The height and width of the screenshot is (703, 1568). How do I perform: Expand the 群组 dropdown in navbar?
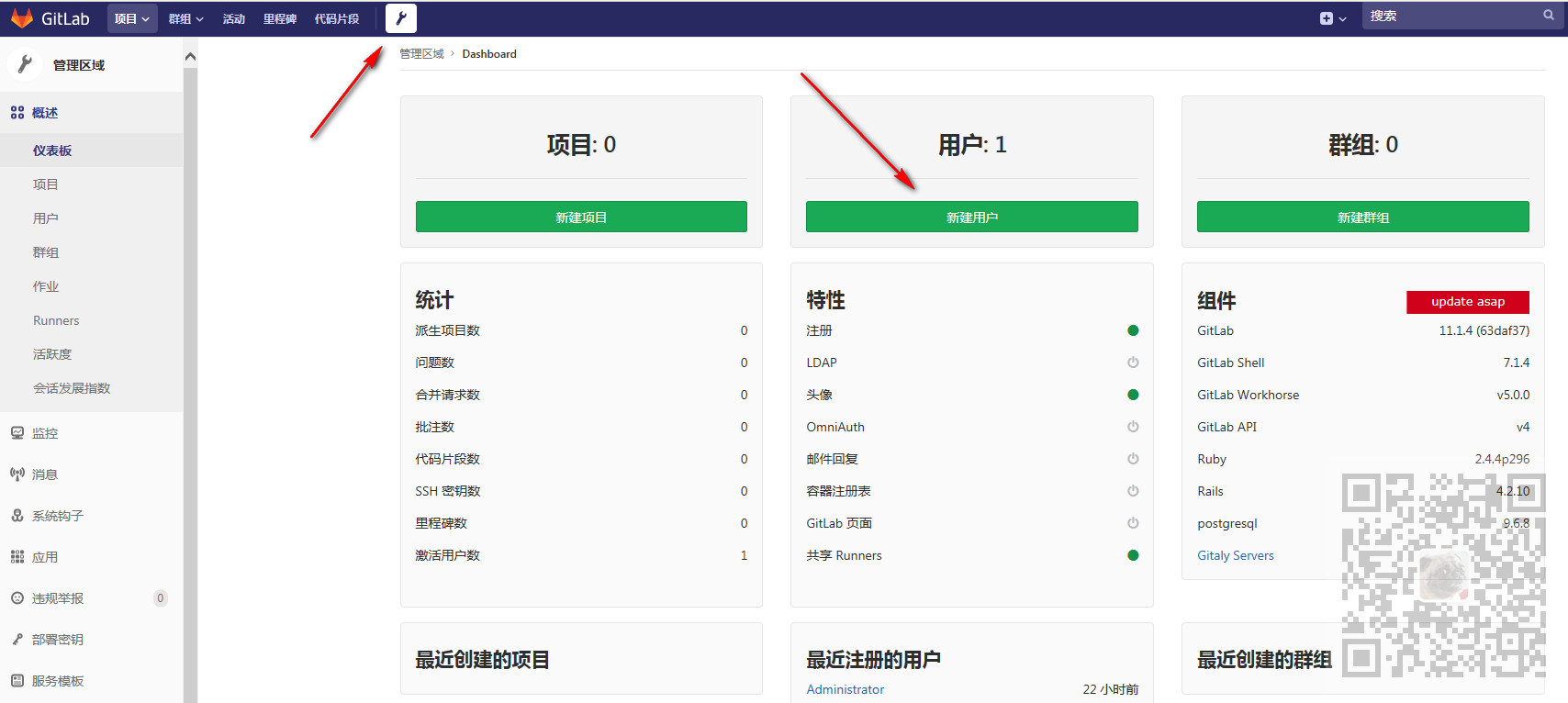coord(185,18)
